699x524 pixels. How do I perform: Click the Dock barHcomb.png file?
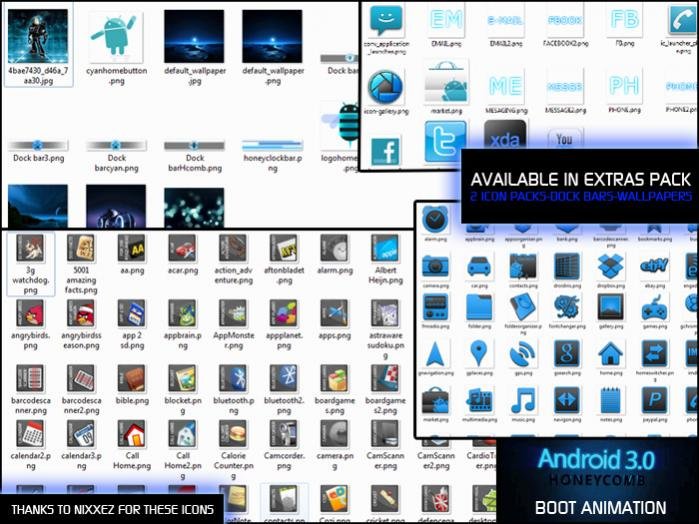(194, 145)
